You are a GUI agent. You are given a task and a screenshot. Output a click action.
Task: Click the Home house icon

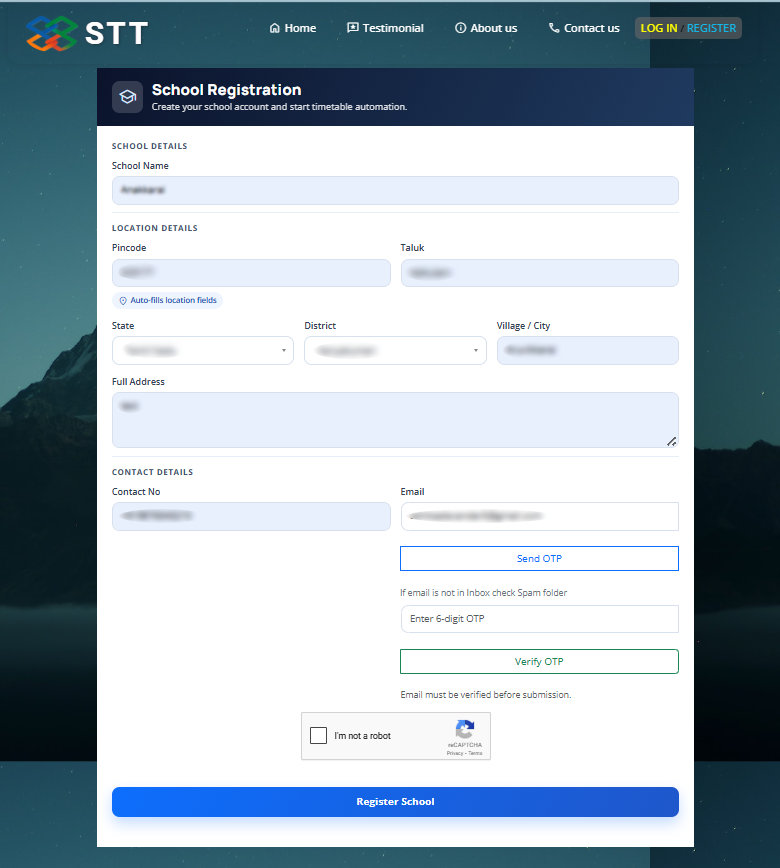[275, 28]
